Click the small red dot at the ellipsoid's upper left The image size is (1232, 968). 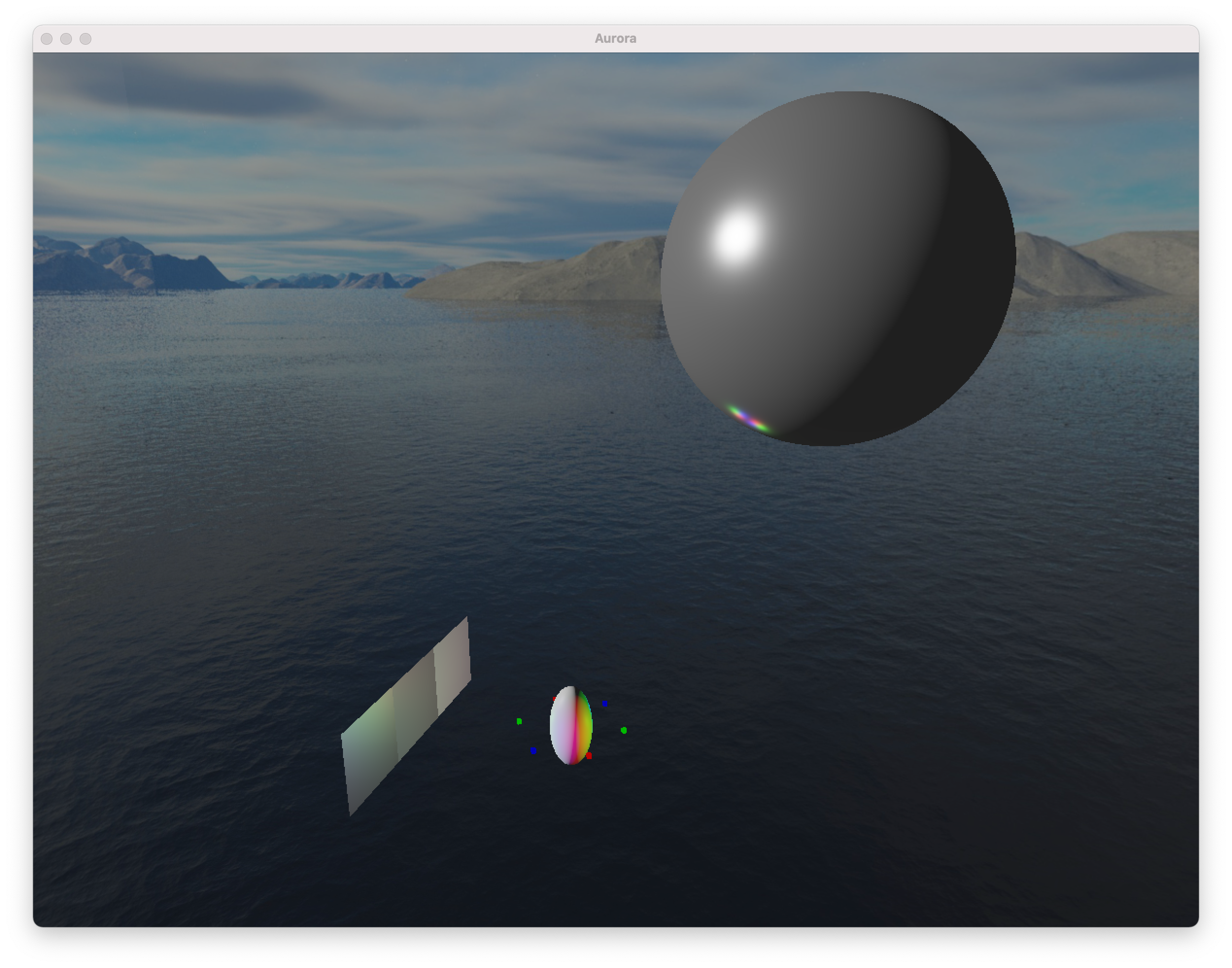(554, 699)
